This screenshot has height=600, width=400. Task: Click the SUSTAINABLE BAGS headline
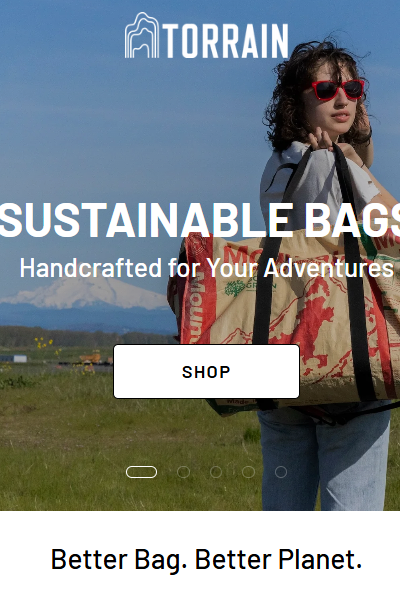200,220
